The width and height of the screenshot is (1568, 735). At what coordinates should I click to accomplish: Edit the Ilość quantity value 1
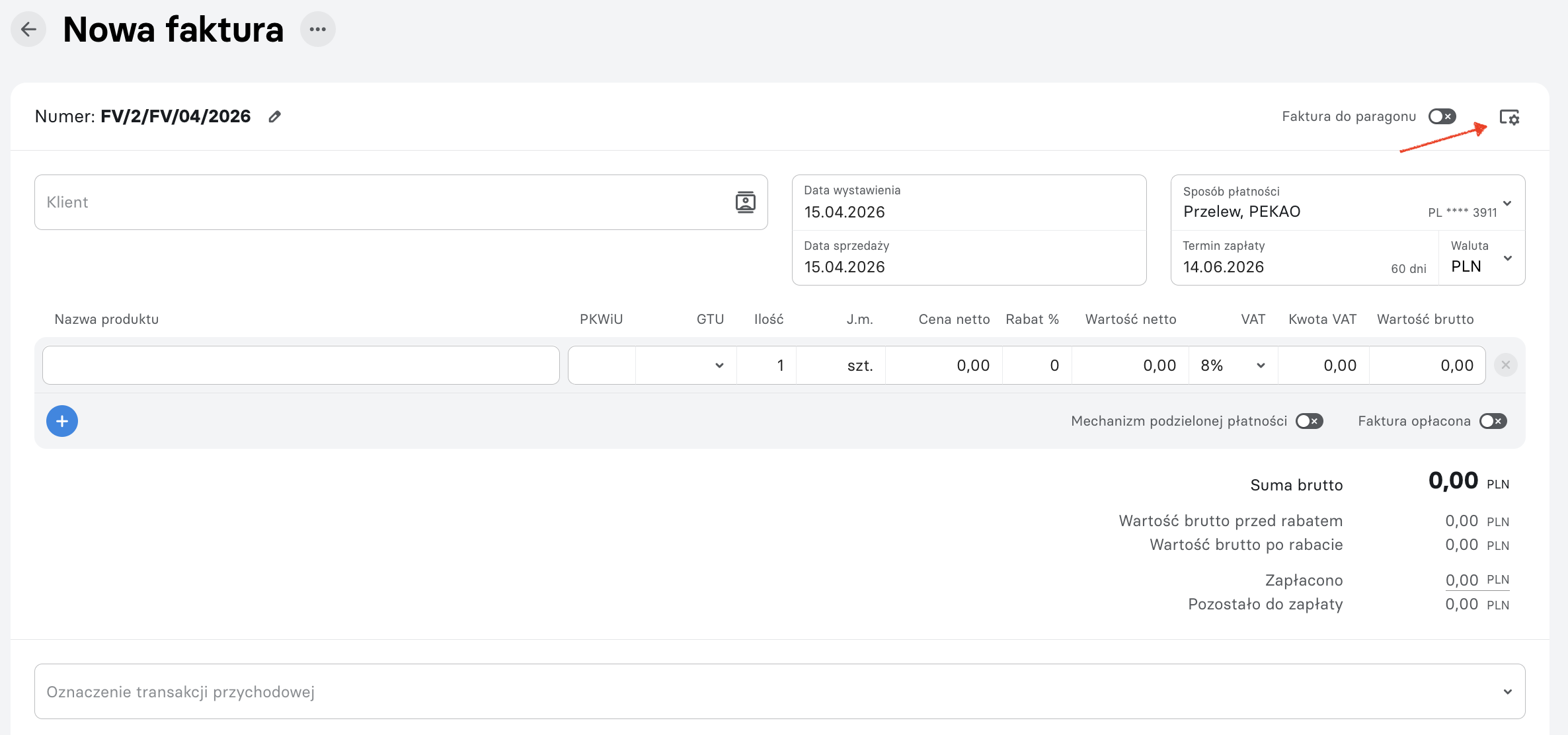[x=766, y=365]
